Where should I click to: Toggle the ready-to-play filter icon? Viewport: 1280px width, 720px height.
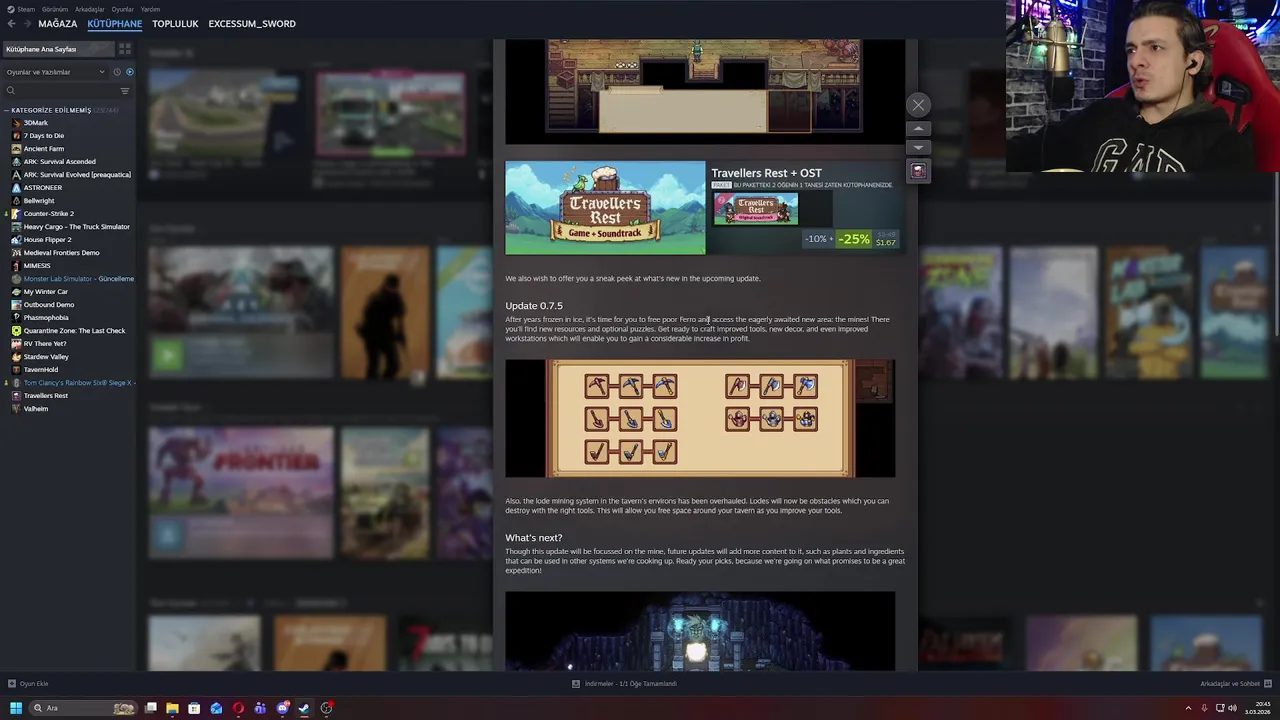click(129, 72)
